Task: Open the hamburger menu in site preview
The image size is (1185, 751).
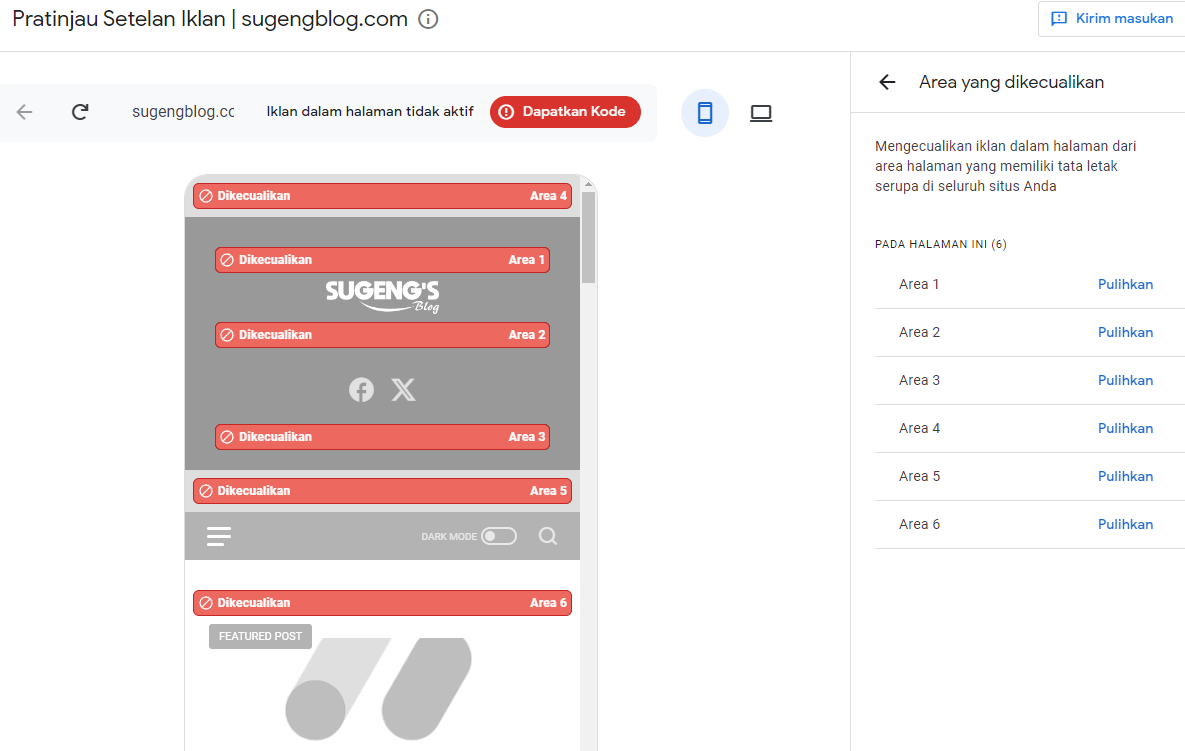Action: 219,537
